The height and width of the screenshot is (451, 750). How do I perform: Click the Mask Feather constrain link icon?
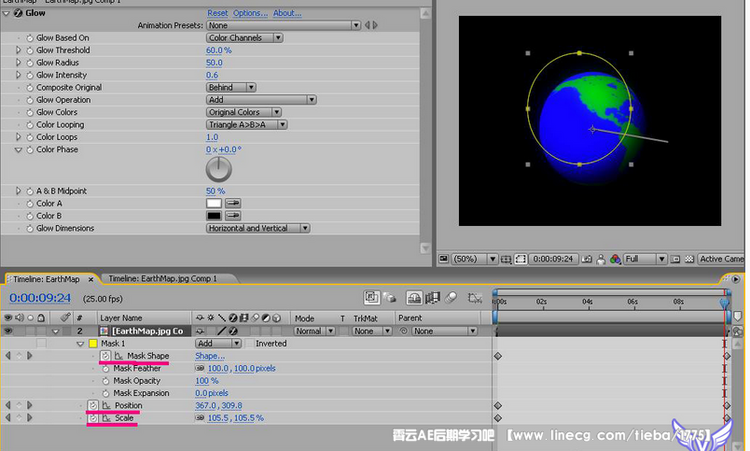coord(200,368)
